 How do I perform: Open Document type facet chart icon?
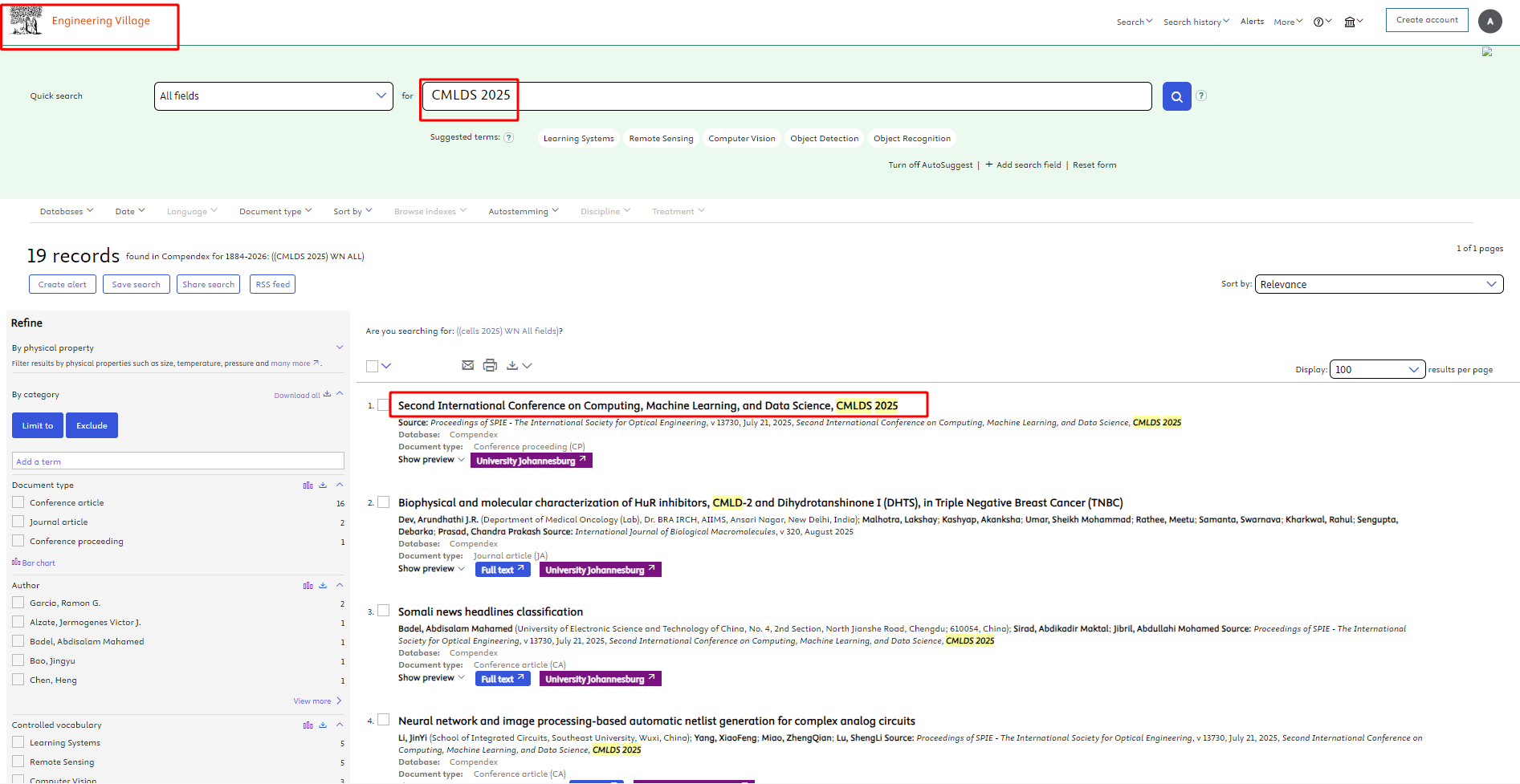[x=308, y=485]
